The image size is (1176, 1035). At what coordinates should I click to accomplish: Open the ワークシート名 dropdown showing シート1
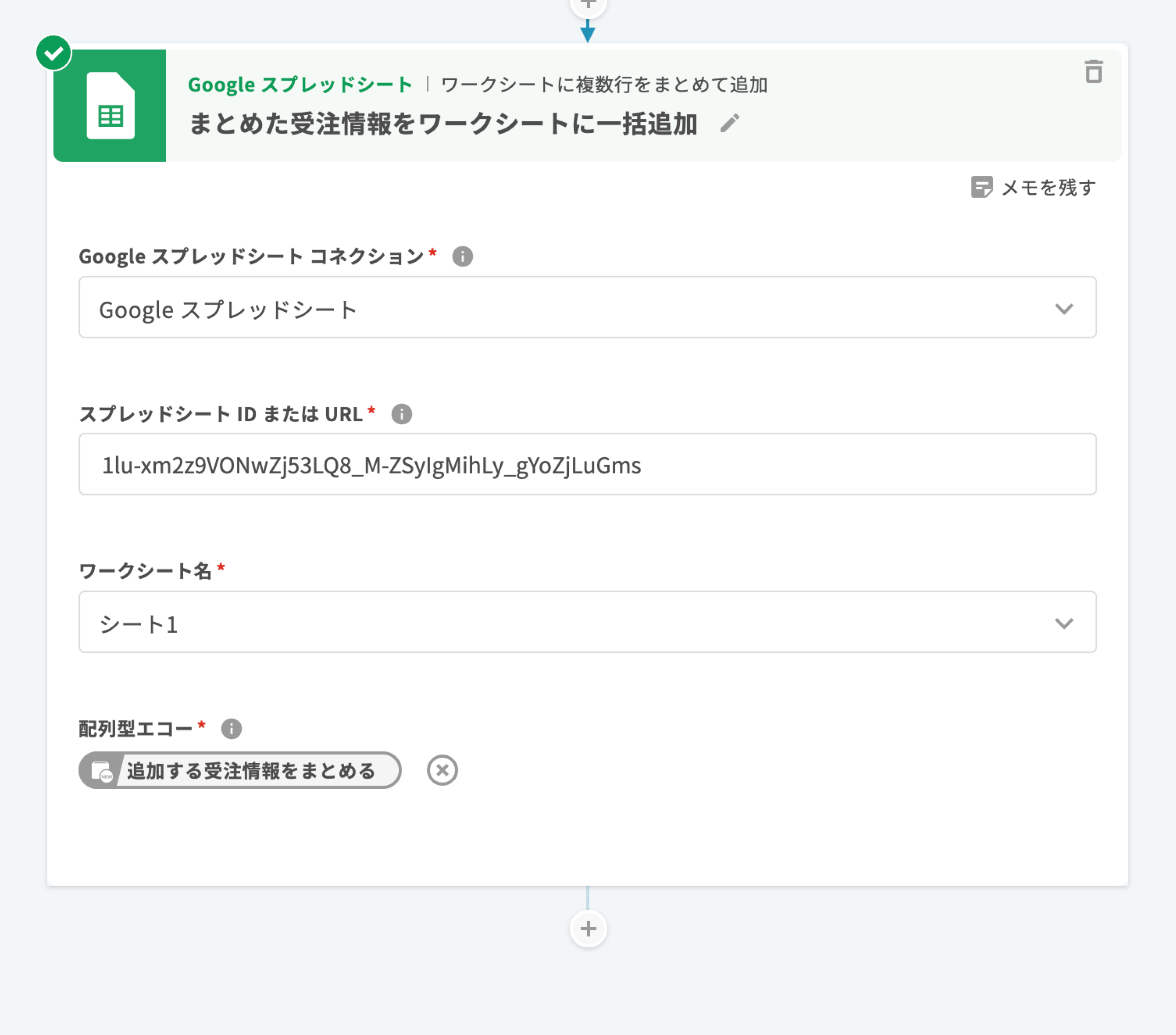(587, 622)
